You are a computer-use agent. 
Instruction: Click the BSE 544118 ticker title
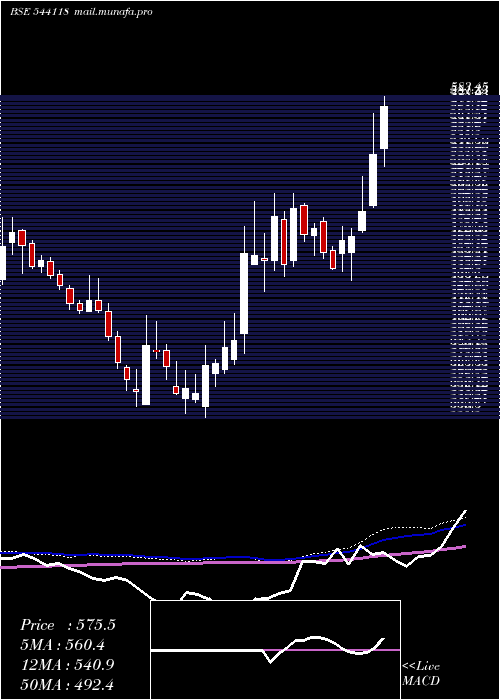coord(39,12)
